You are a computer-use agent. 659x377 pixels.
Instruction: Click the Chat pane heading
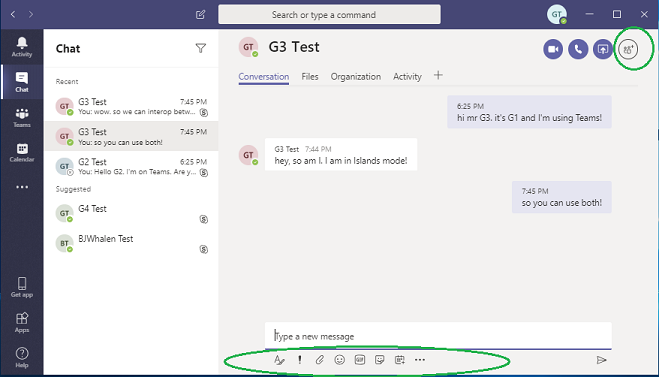68,49
